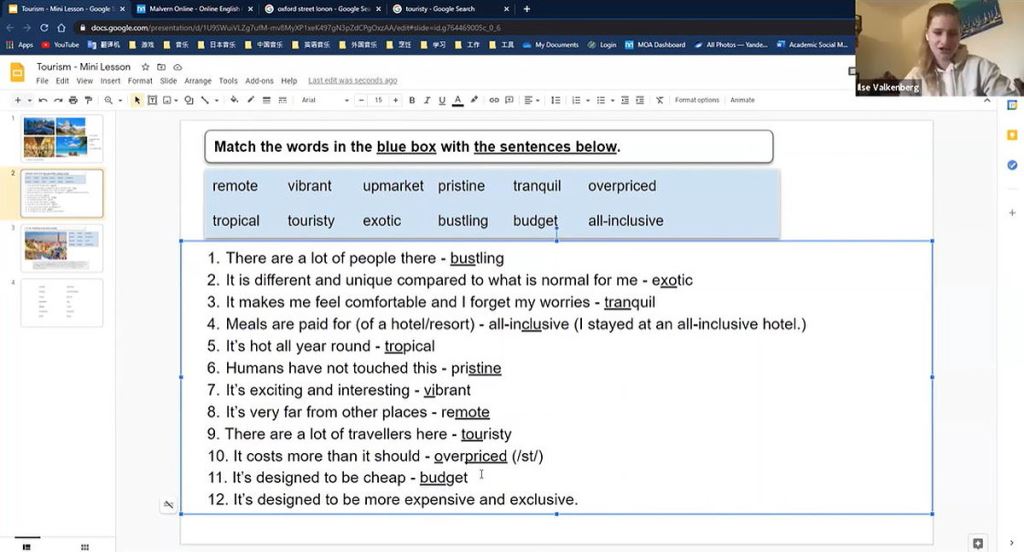Select the Paint format tool
Image resolution: width=1024 pixels, height=552 pixels.
(x=88, y=100)
